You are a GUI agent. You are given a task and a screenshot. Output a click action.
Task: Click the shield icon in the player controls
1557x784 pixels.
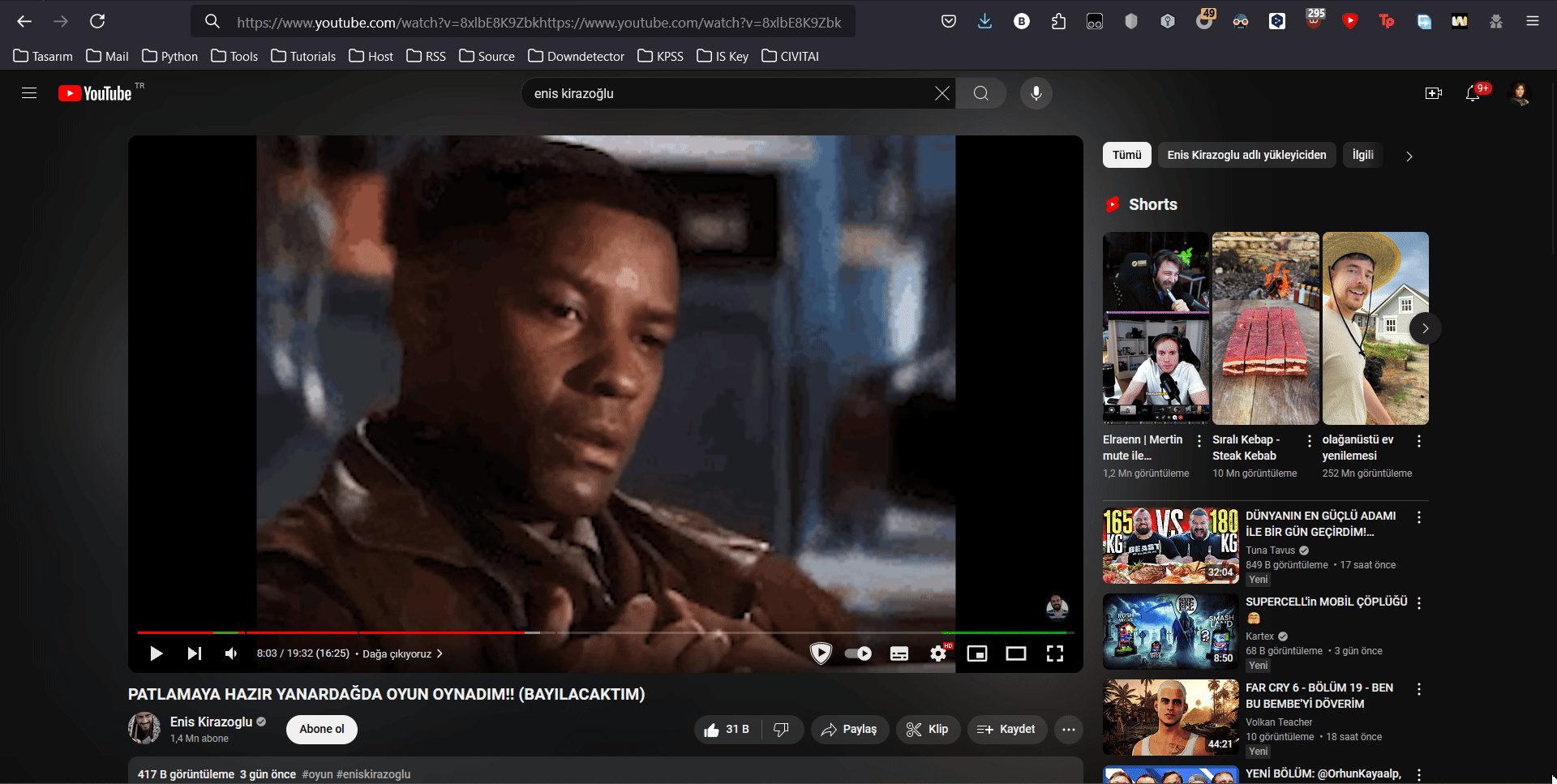pos(821,653)
